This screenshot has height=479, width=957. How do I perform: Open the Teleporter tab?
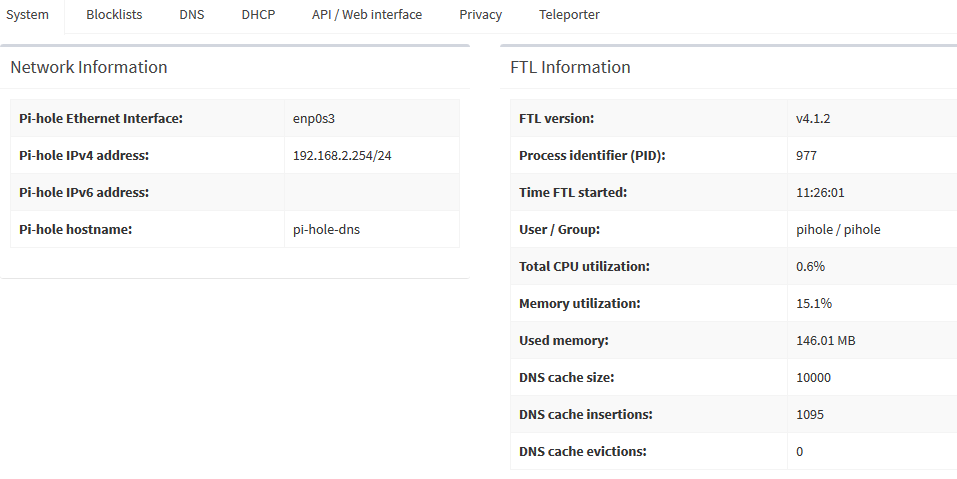pos(569,15)
